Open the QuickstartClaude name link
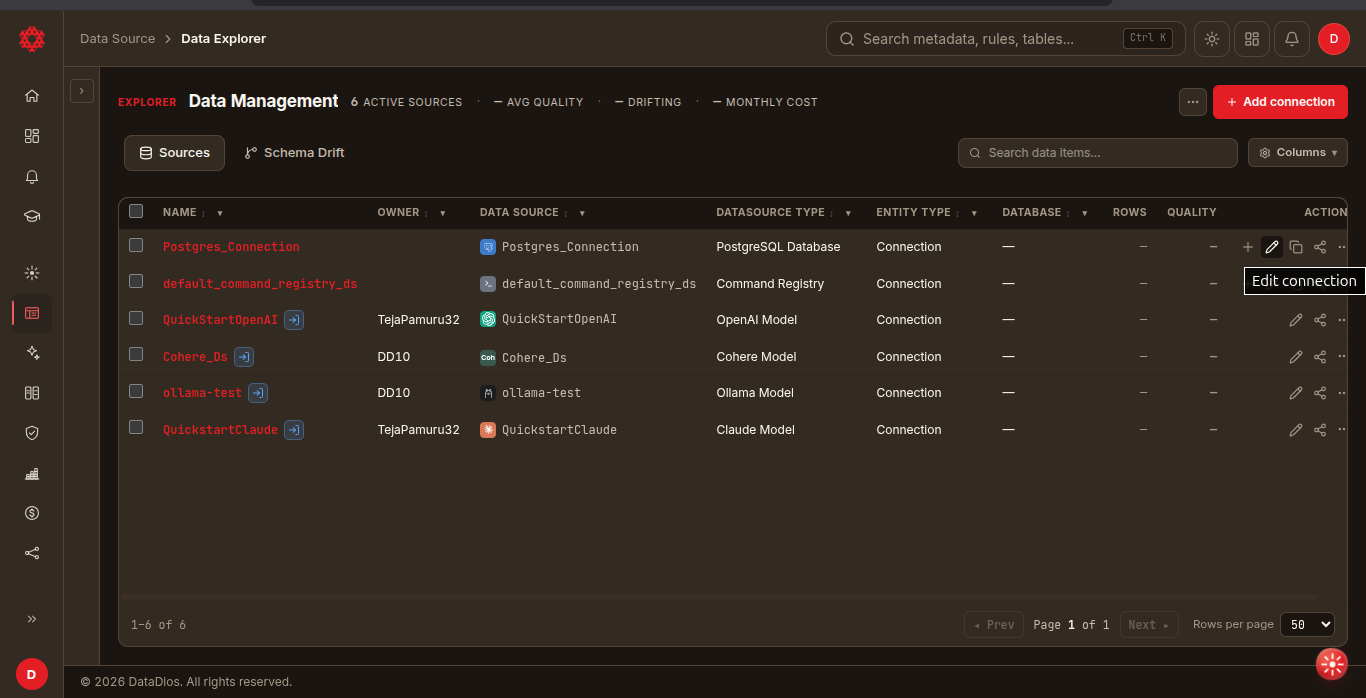Viewport: 1366px width, 698px height. [220, 430]
